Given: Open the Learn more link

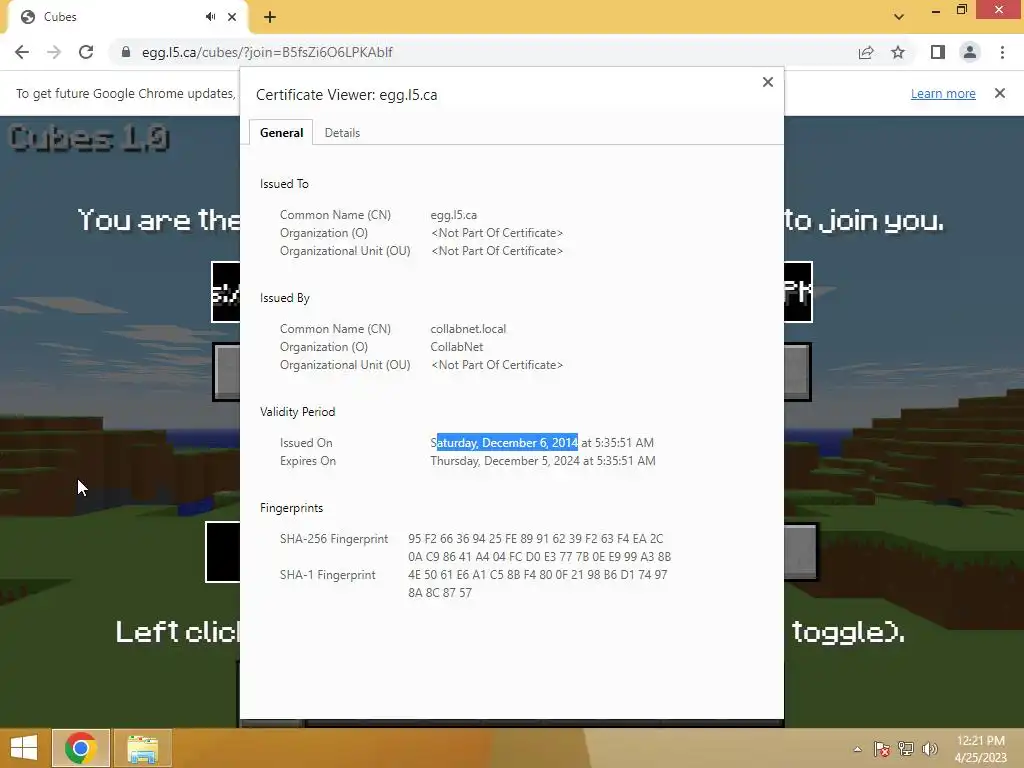Looking at the screenshot, I should point(943,93).
